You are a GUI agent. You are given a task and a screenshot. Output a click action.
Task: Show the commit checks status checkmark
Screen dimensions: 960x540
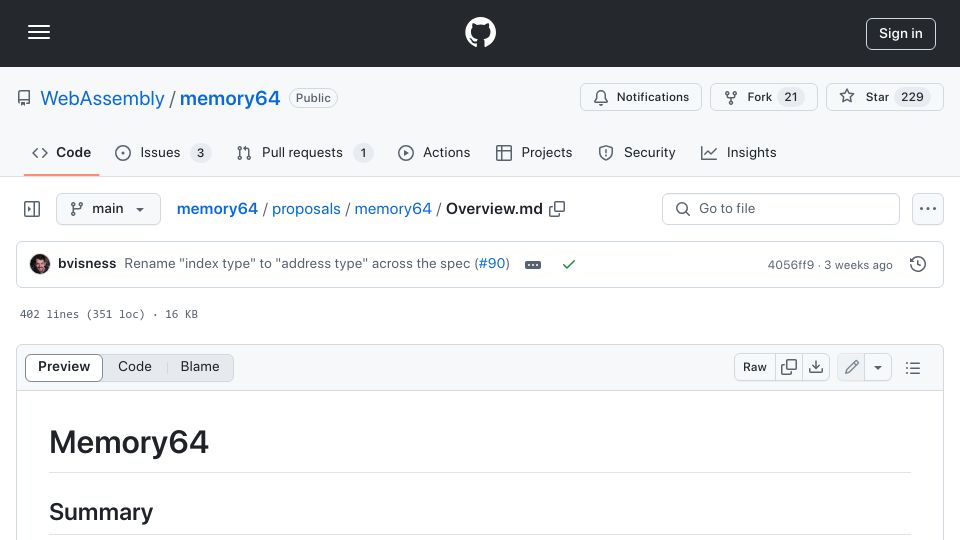tap(569, 264)
